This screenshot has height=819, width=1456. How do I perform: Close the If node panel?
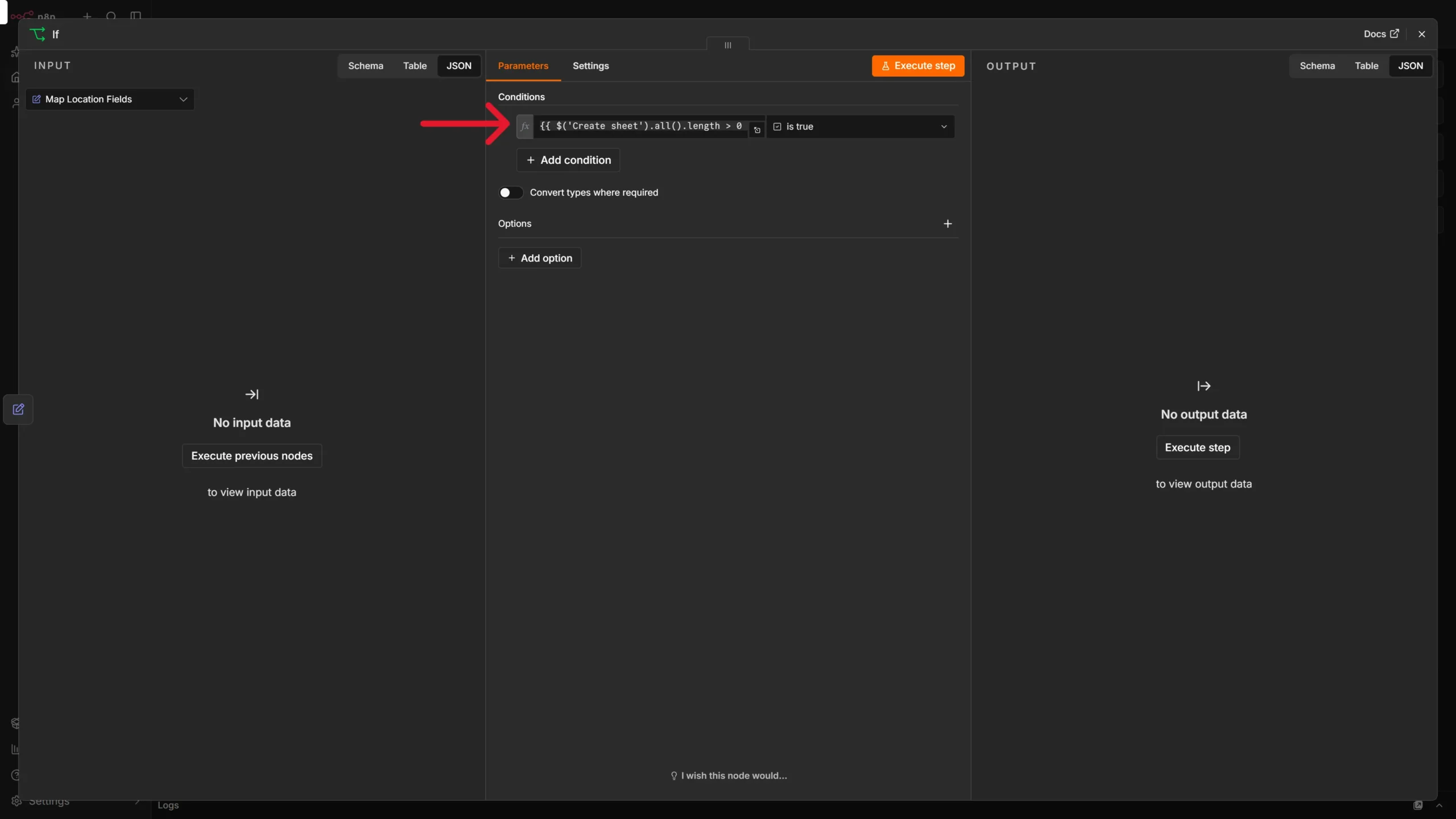tap(1422, 34)
